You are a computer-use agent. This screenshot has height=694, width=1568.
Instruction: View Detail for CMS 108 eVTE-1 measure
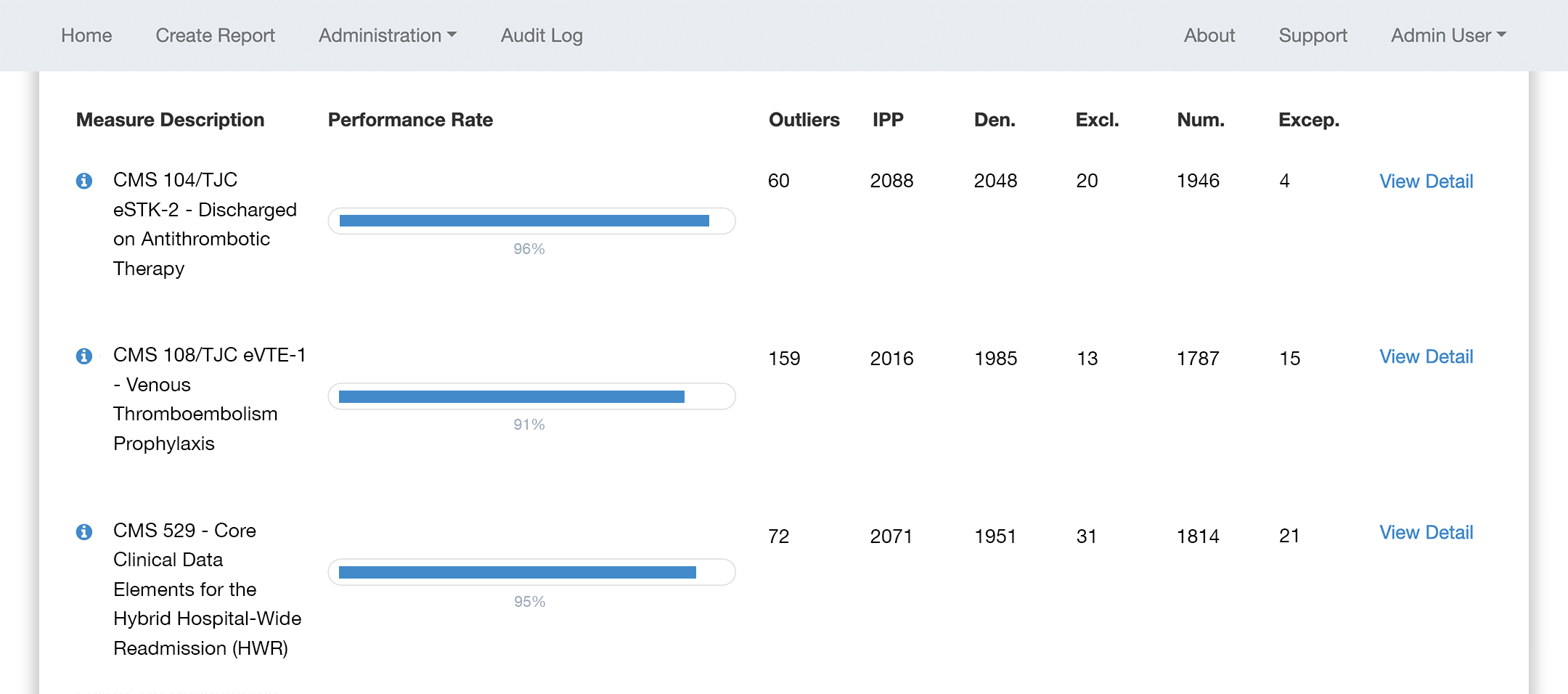point(1426,356)
